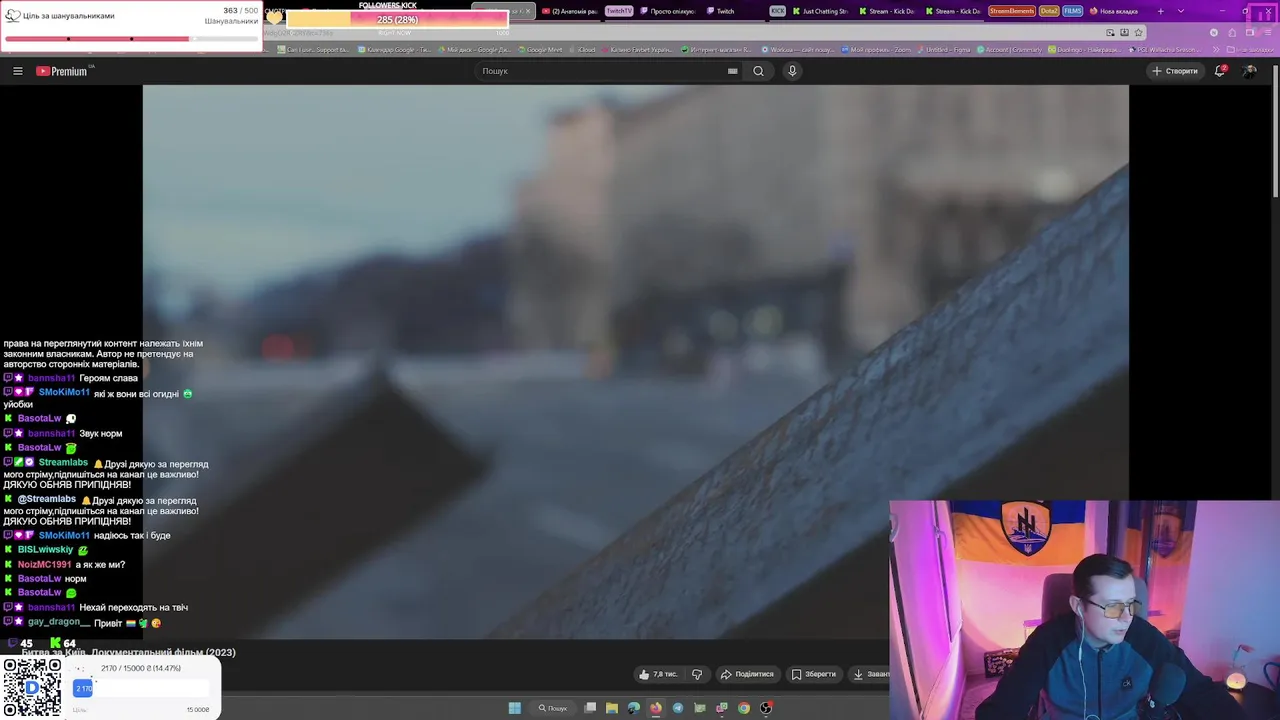Screen dimensions: 1280x720
Task: Switch to the Just Chatting Stream tab
Action: [x=820, y=11]
